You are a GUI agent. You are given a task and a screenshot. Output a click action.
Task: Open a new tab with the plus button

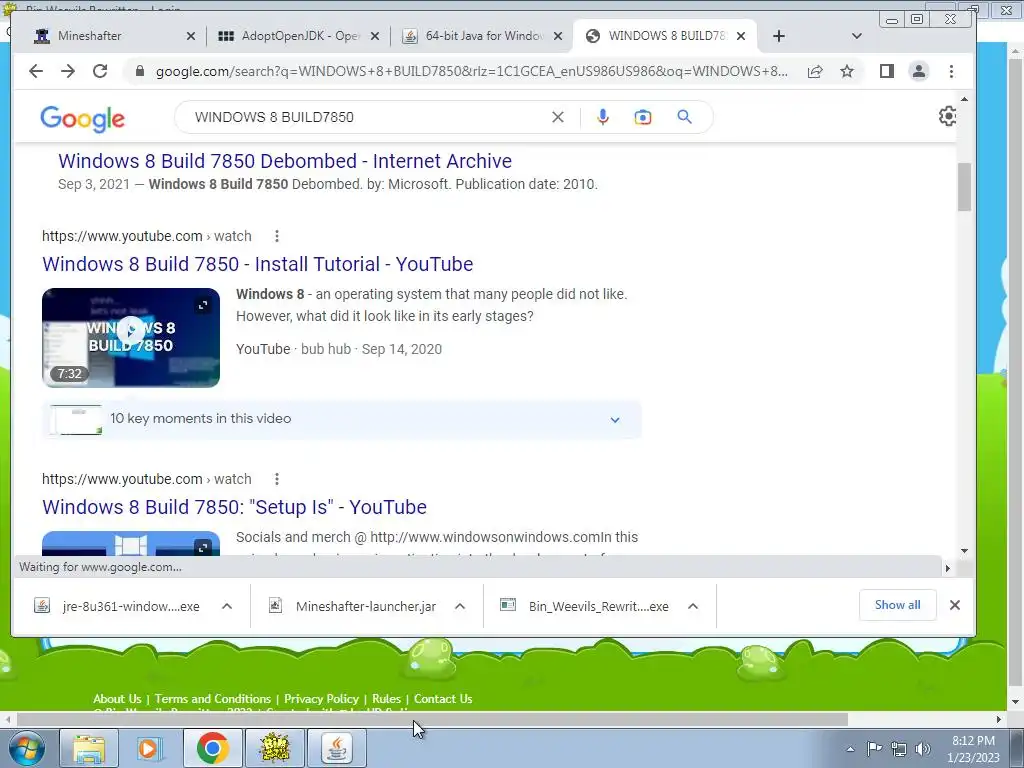(x=778, y=36)
